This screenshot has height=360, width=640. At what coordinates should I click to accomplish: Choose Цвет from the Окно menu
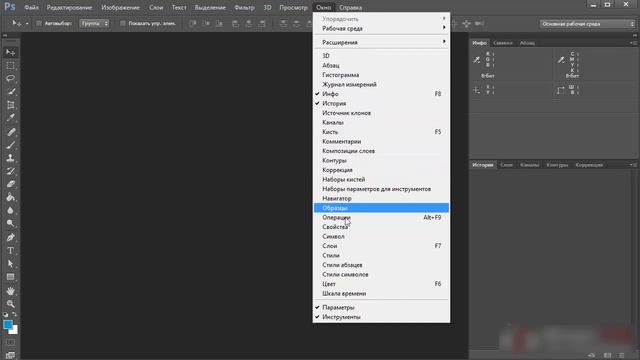pyautogui.click(x=381, y=284)
